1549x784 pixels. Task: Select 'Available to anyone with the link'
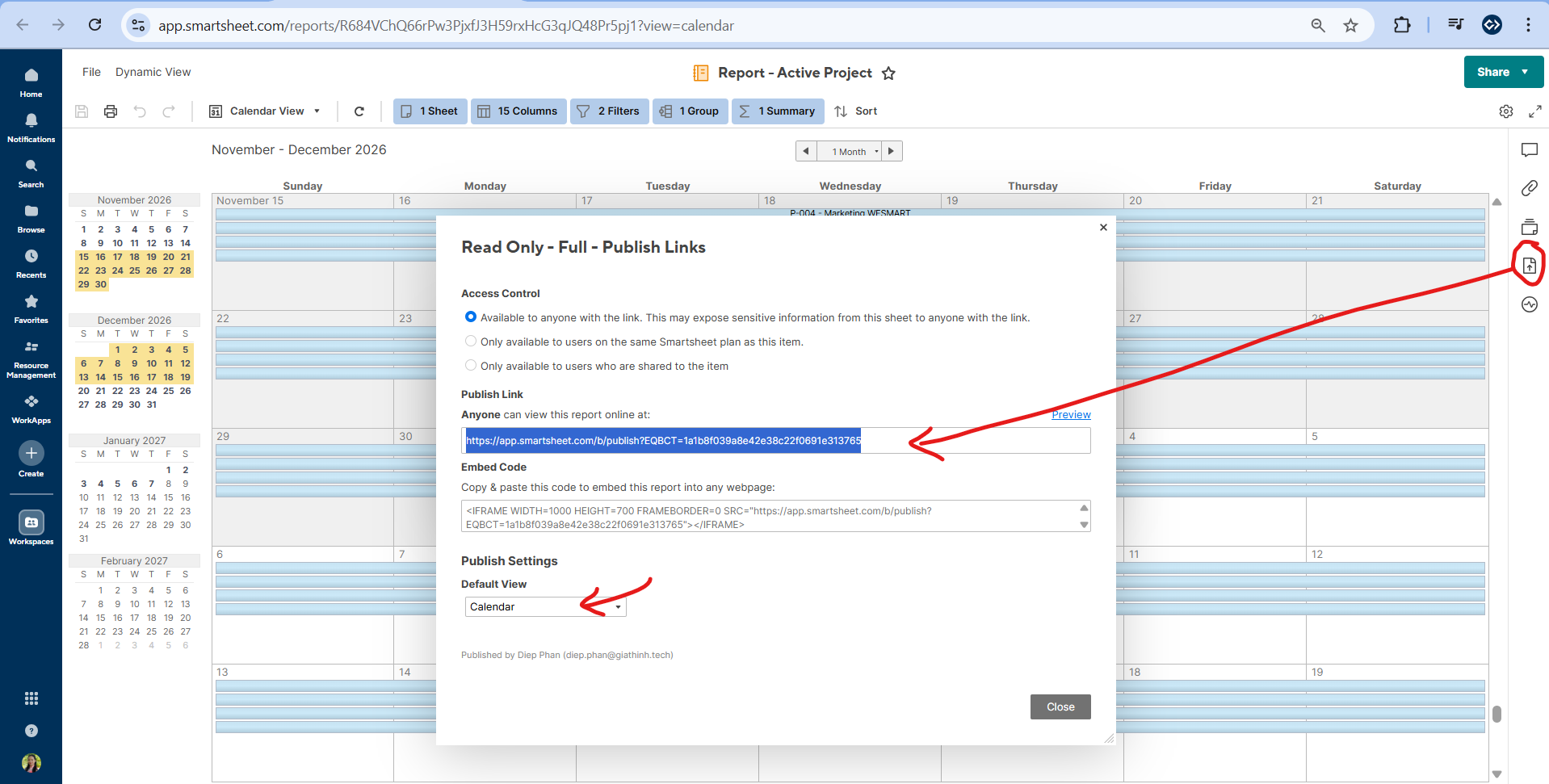(x=471, y=317)
